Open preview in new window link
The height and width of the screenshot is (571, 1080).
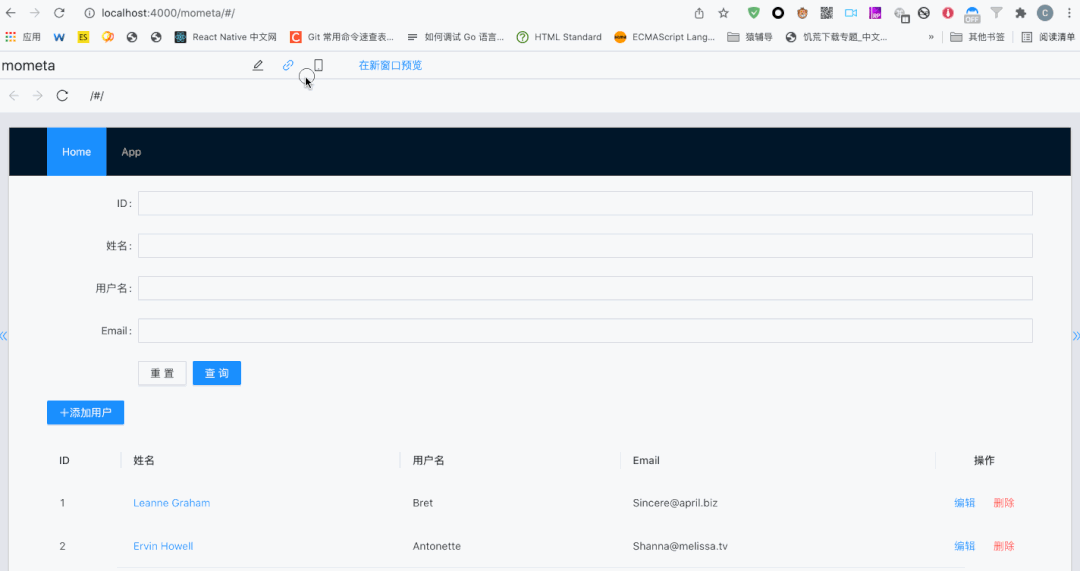click(x=390, y=65)
